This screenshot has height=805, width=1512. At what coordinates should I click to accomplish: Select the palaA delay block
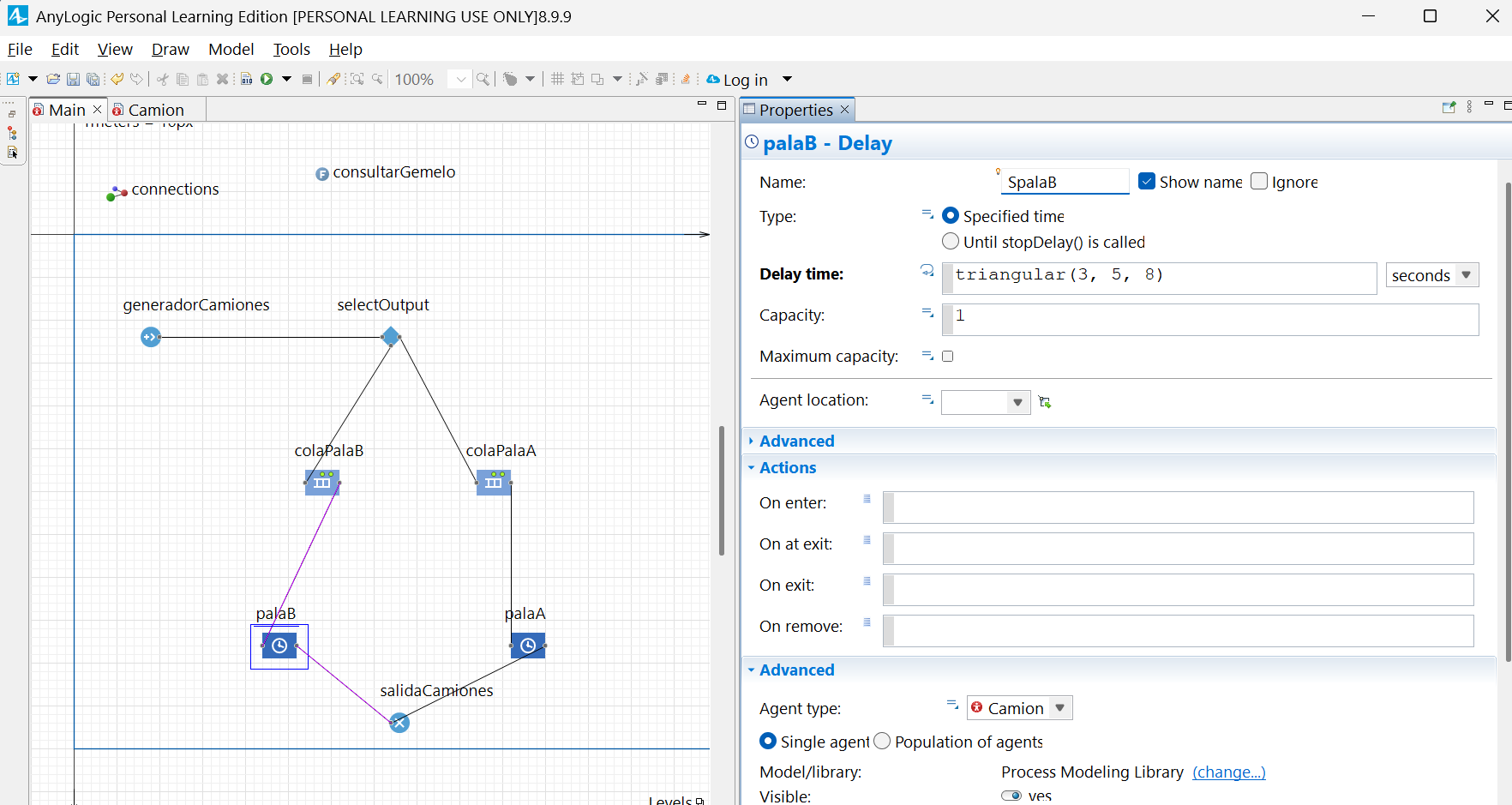(x=528, y=646)
